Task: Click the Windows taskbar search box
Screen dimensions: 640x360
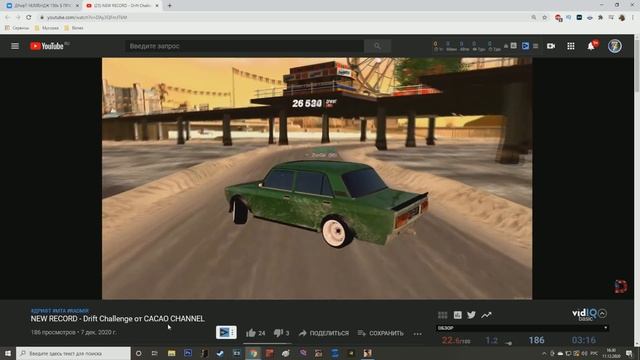Action: click(x=73, y=353)
